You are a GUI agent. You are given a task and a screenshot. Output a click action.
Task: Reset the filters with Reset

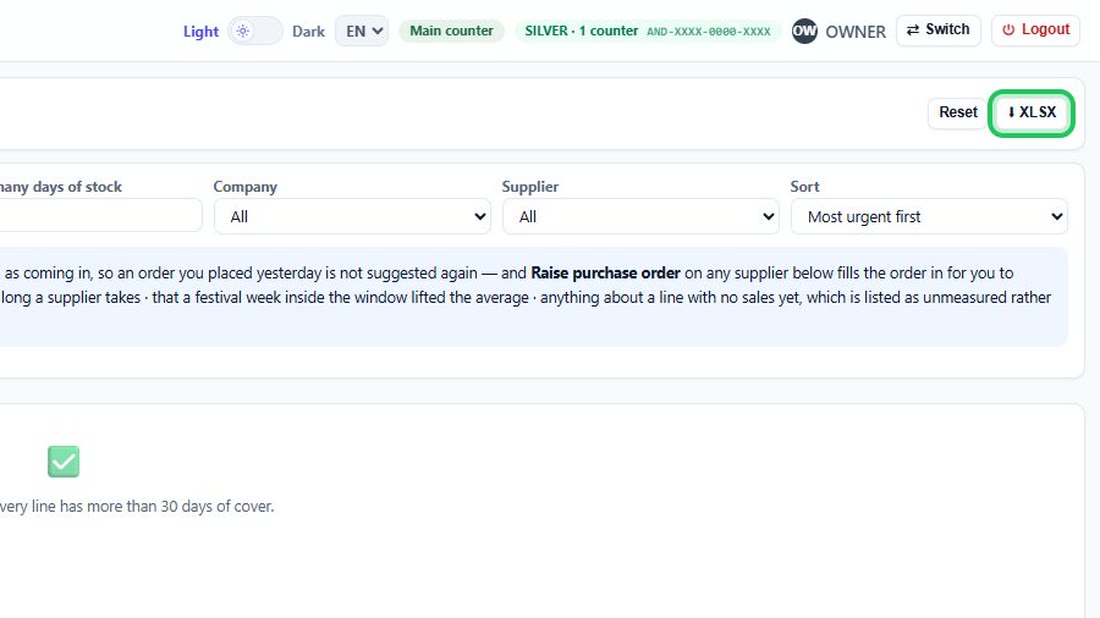[958, 112]
